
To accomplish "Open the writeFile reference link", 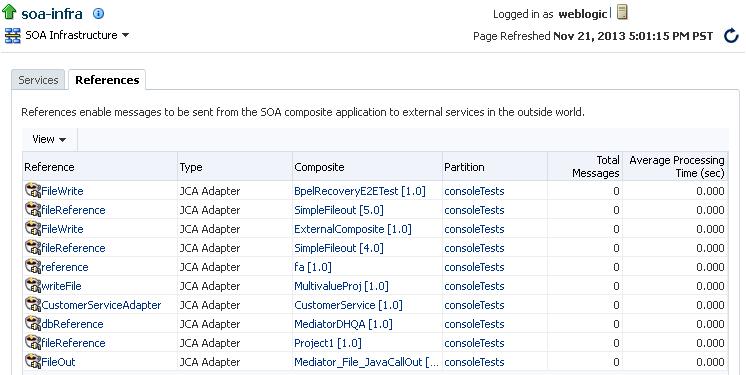I will click(61, 286).
